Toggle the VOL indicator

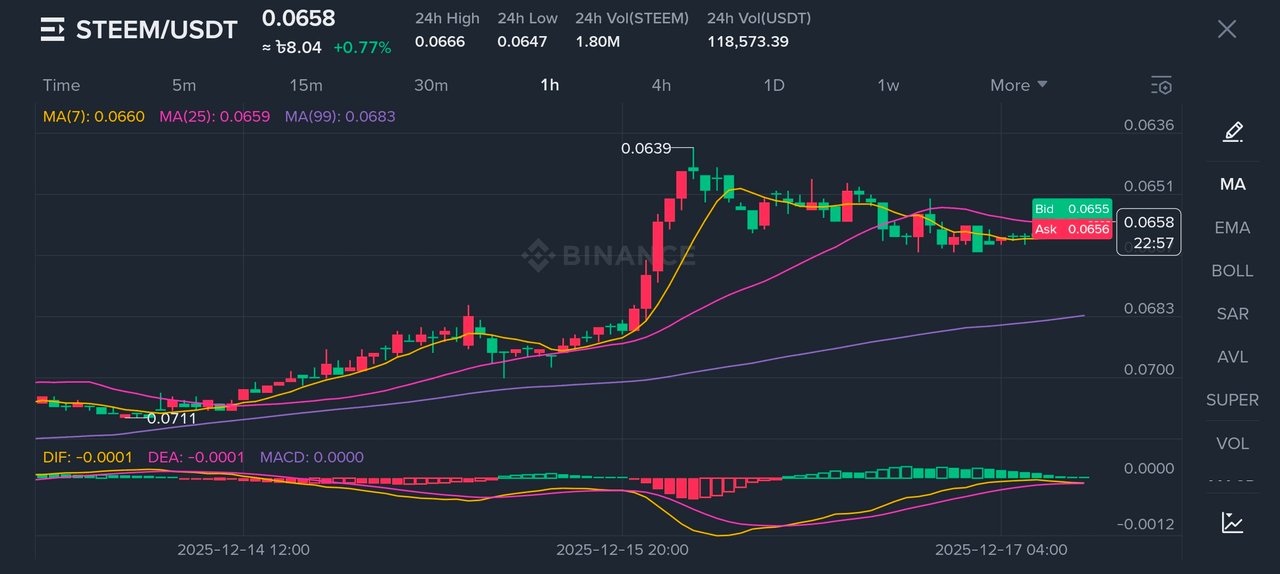(x=1232, y=443)
